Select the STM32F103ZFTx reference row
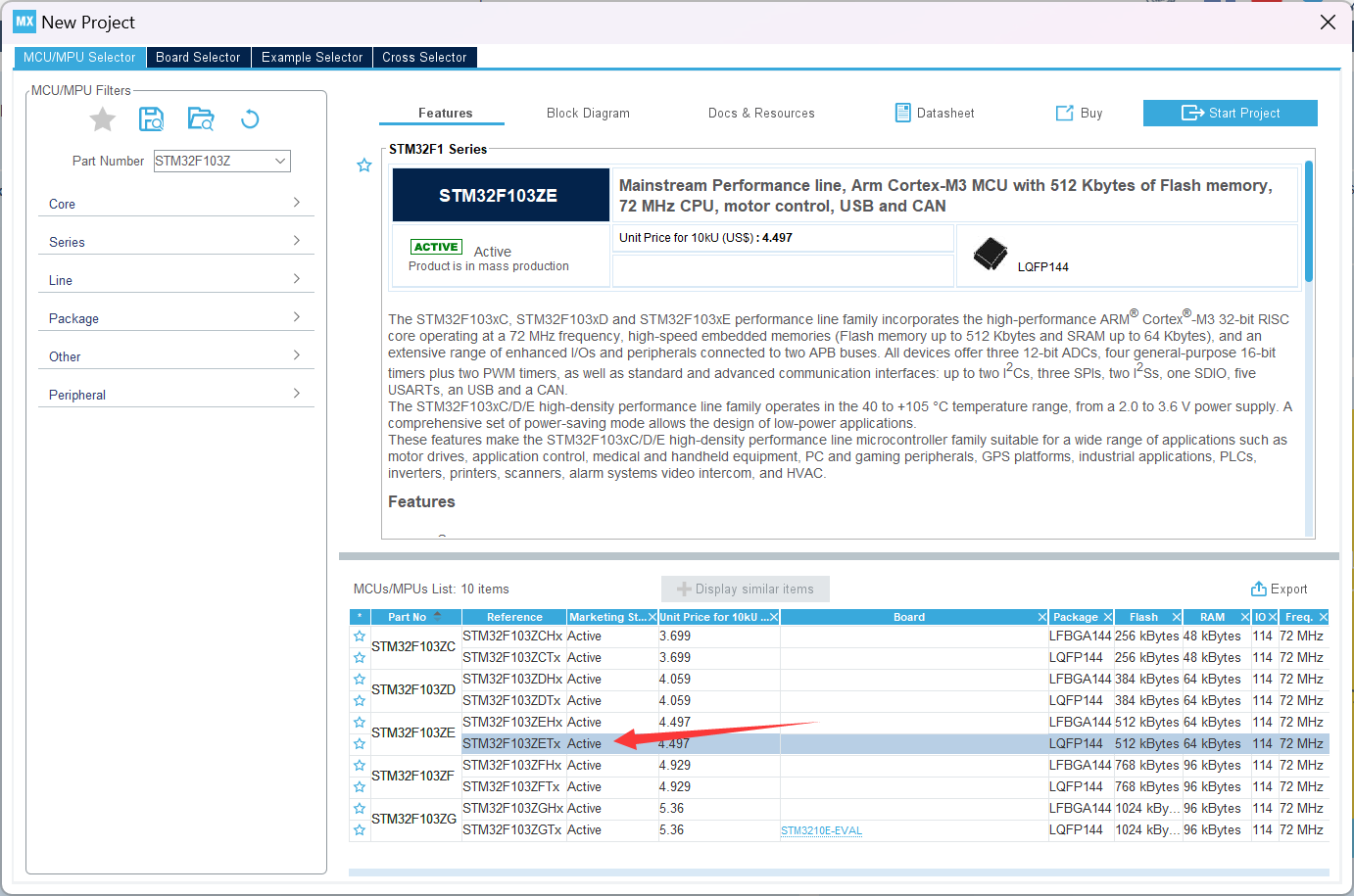 point(511,787)
